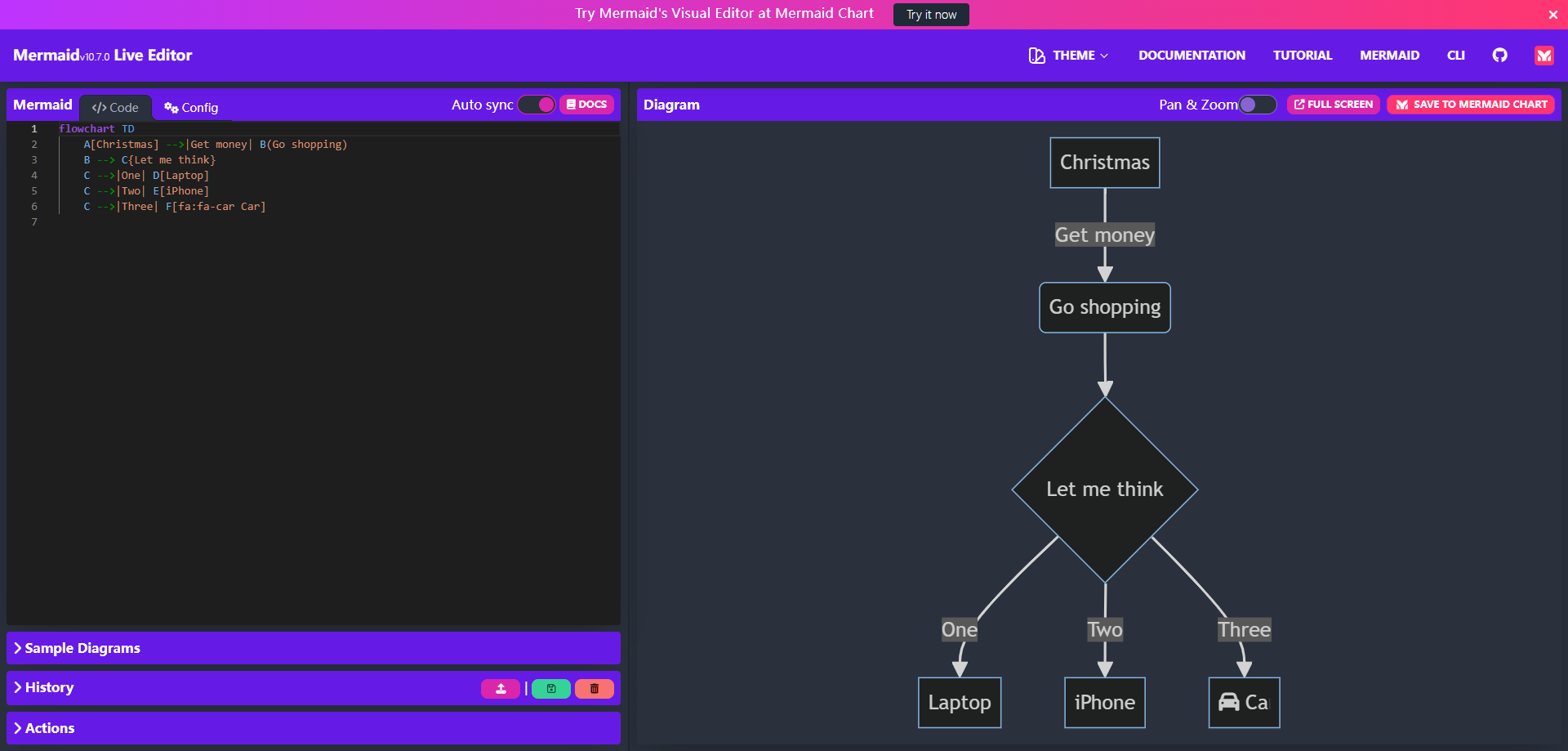Click the history upload icon button
The height and width of the screenshot is (751, 1568).
pos(501,689)
